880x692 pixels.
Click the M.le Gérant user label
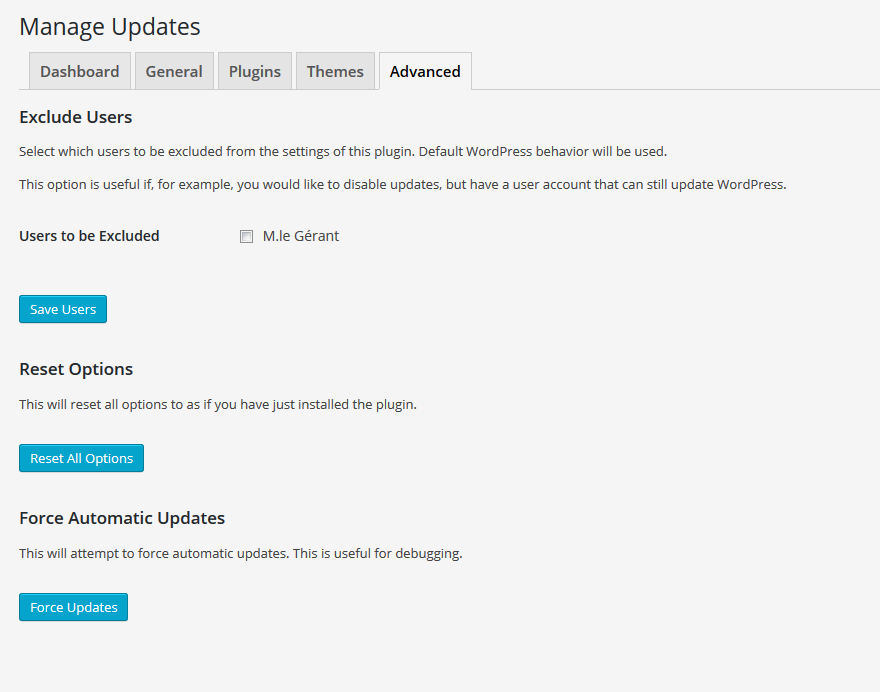301,236
